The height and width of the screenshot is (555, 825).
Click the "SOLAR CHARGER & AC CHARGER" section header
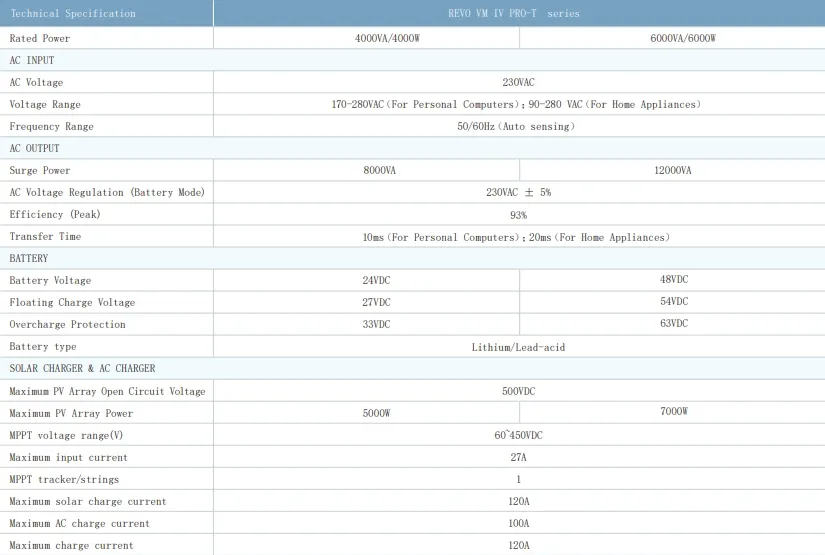point(82,369)
